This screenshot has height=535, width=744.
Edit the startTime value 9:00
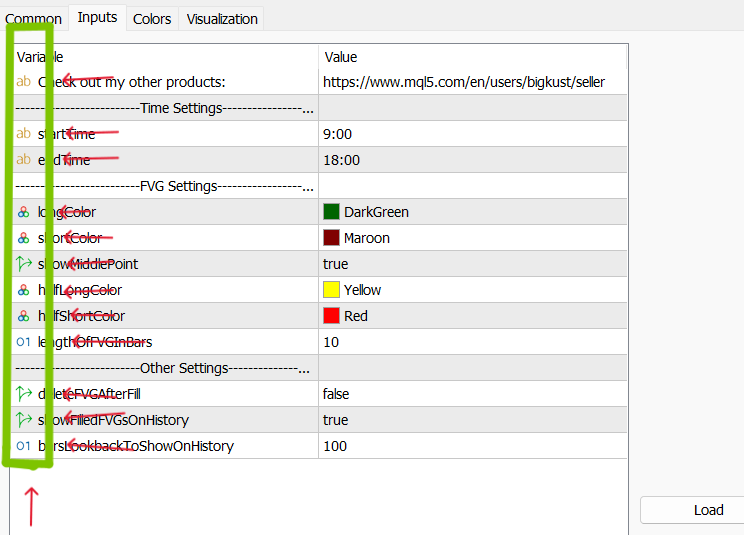(x=337, y=134)
